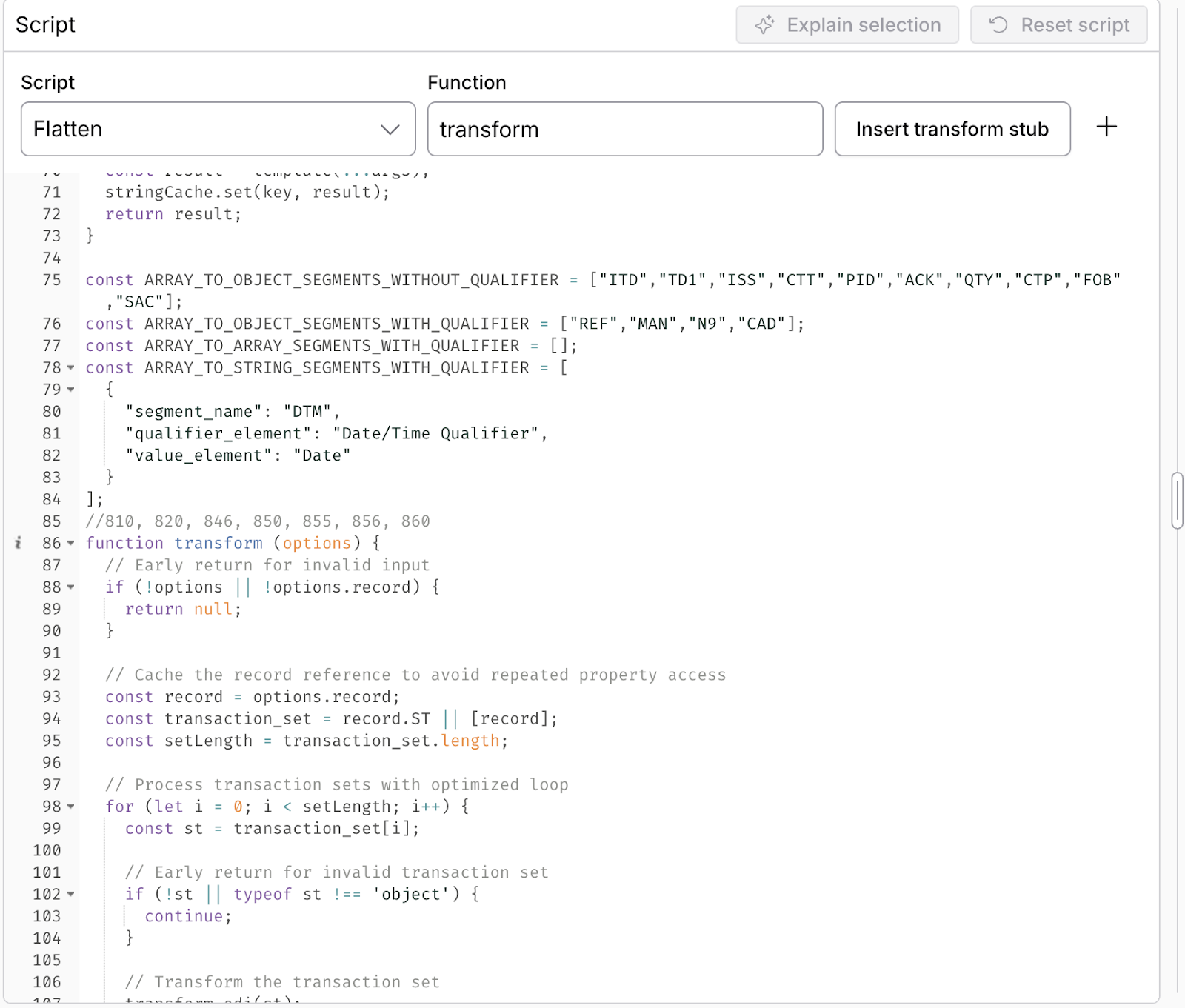Screen dimensions: 1185x1008
Task: Collapse the code fold at line 78
Action: coord(71,367)
